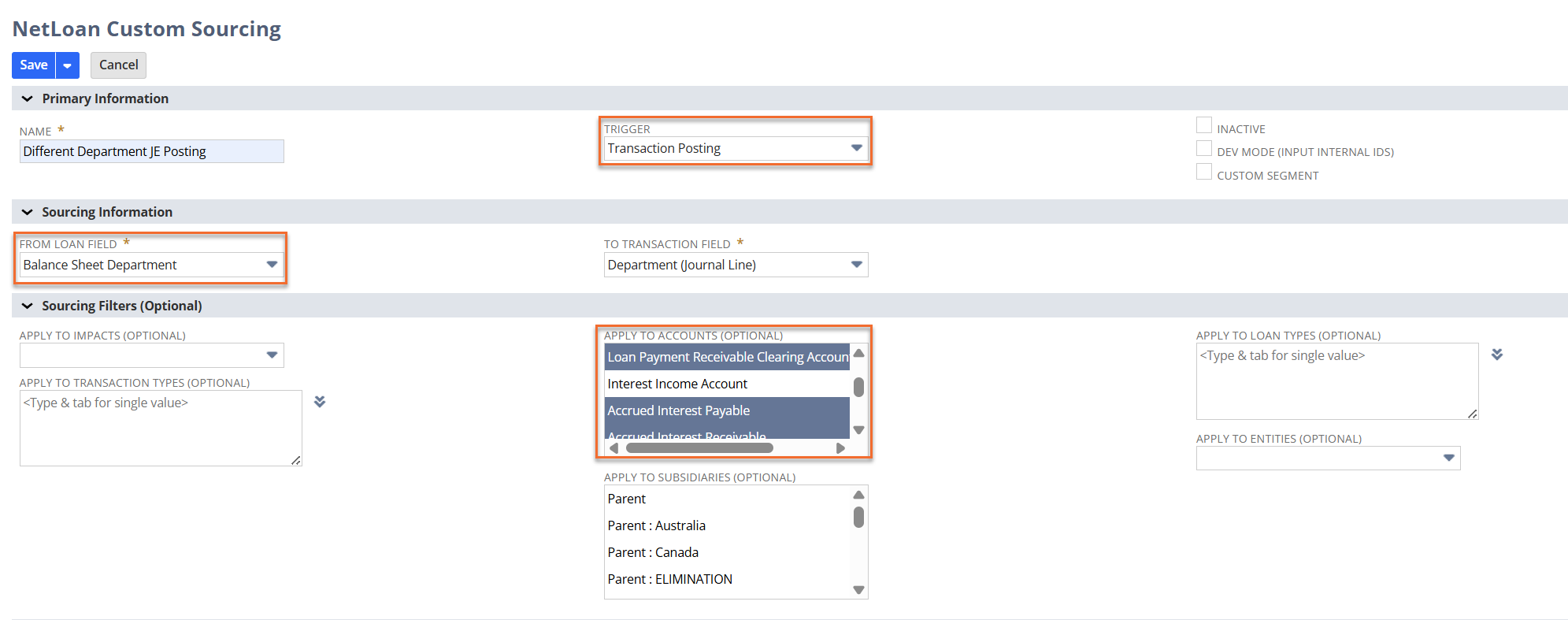
Task: Select Parent : Canada subsidiary
Action: tap(653, 552)
